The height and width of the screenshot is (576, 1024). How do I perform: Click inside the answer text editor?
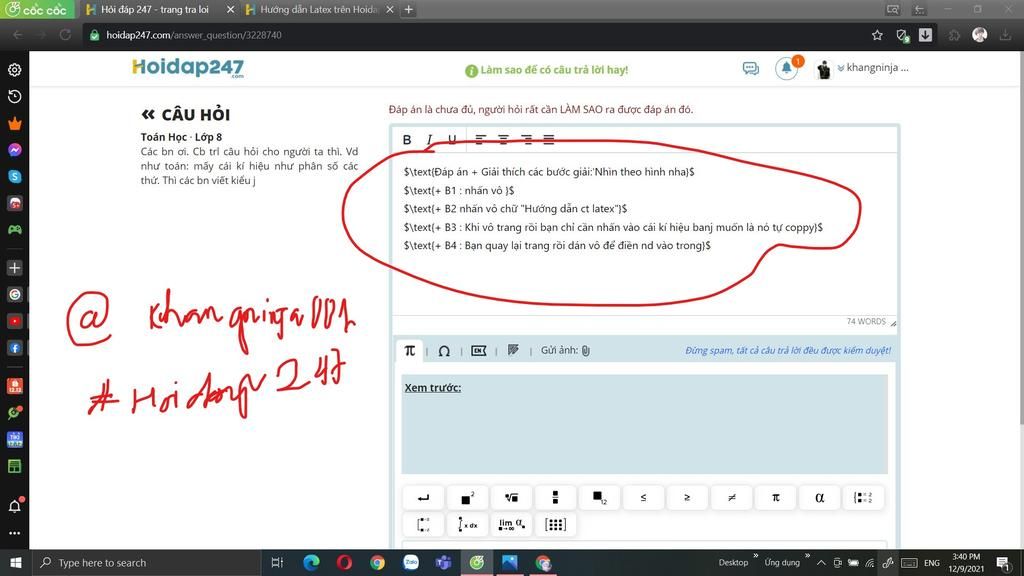tap(645, 235)
